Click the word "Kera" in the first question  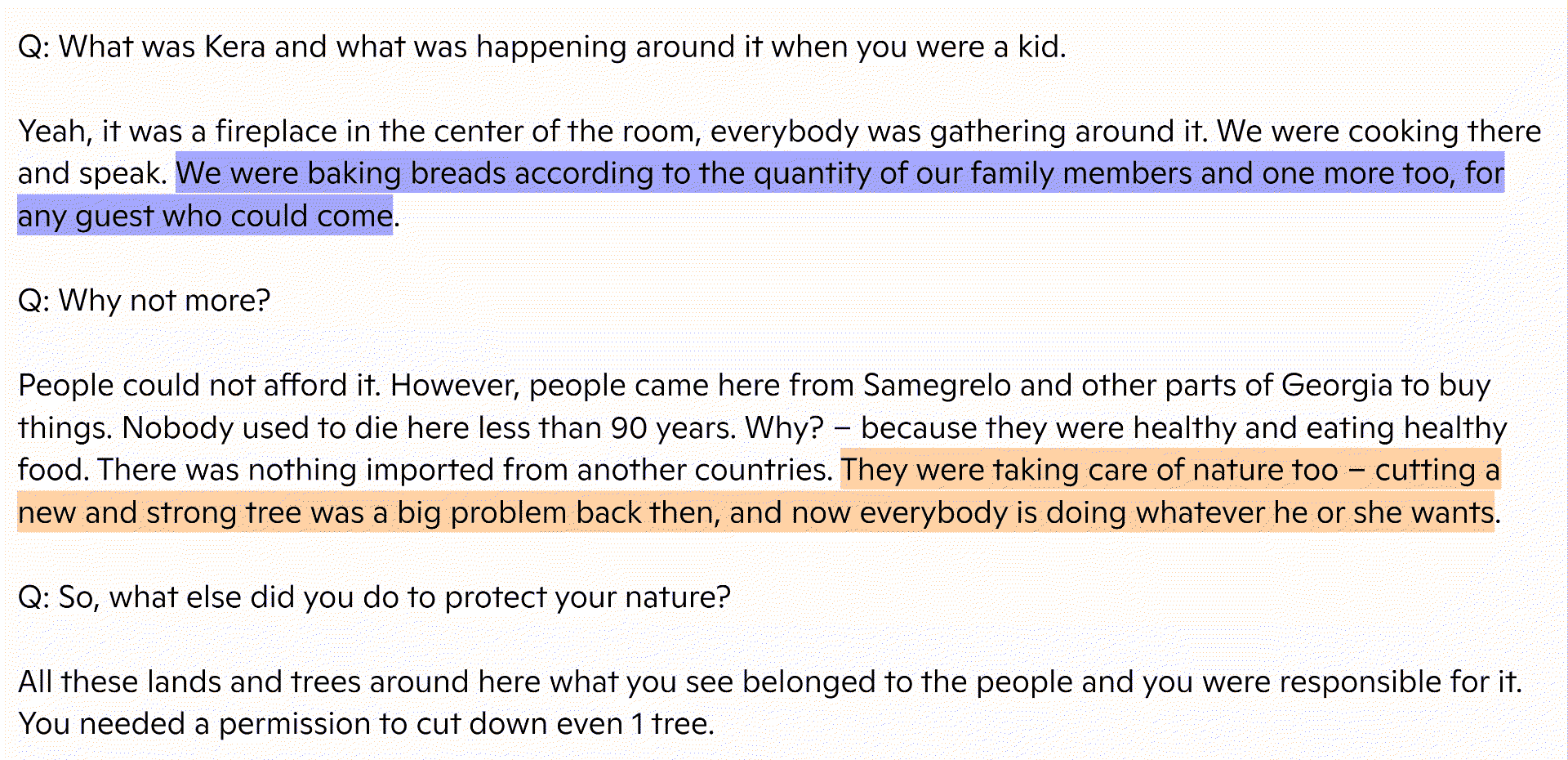click(x=234, y=47)
